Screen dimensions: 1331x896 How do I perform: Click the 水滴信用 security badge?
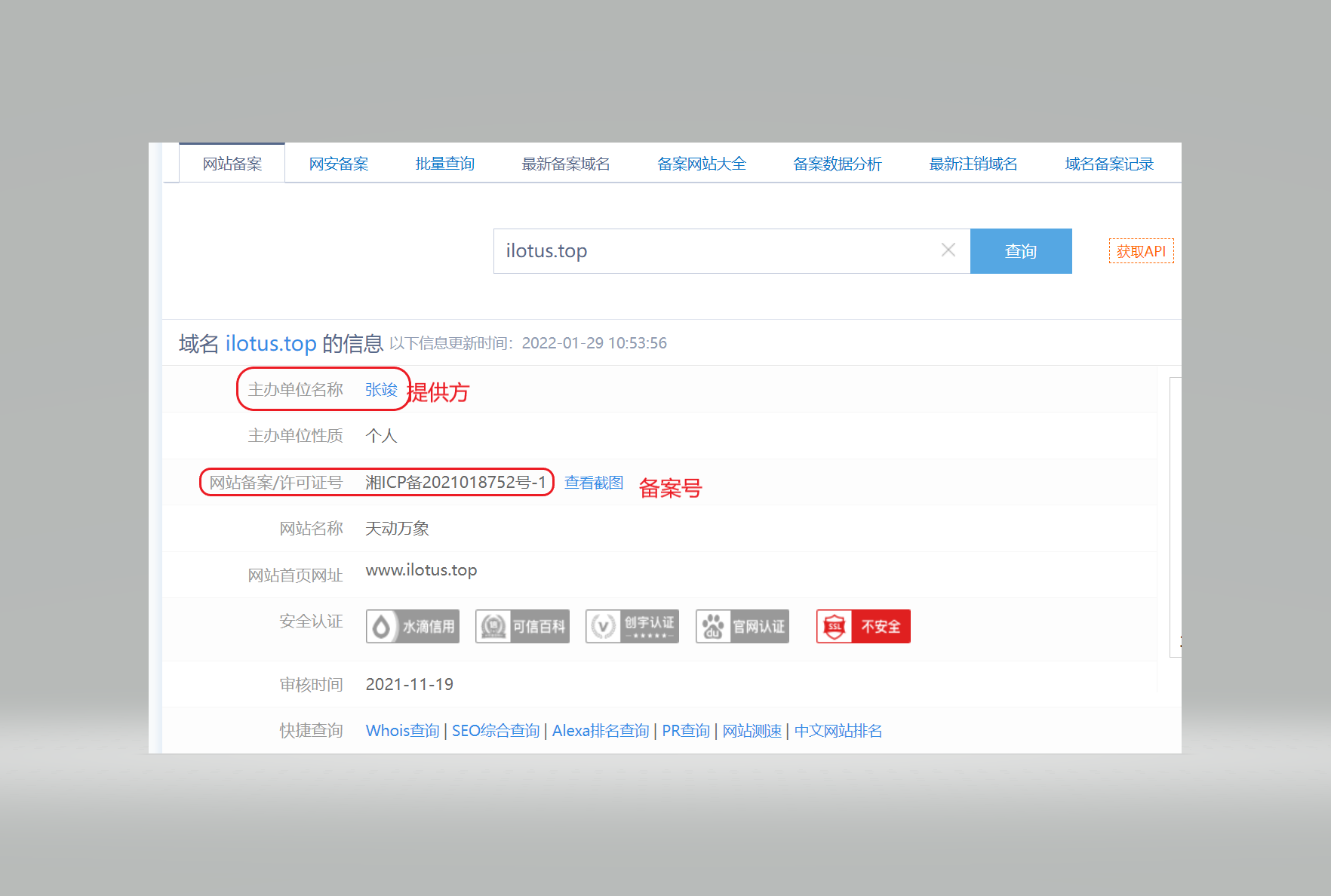[x=412, y=626]
